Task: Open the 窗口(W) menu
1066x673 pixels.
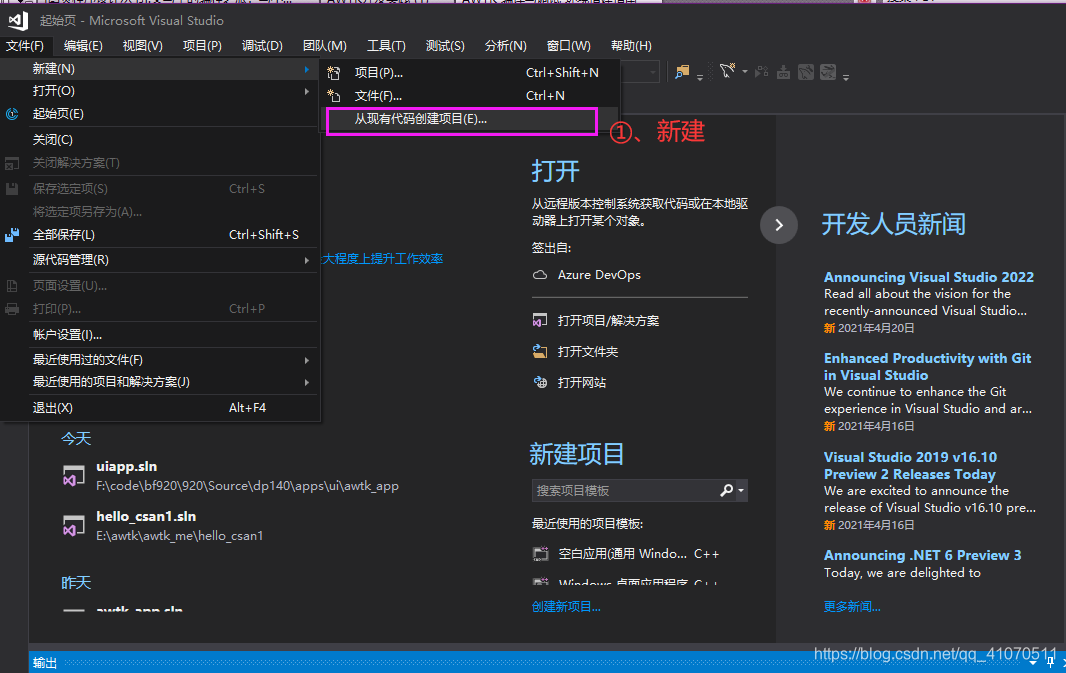Action: pyautogui.click(x=568, y=46)
